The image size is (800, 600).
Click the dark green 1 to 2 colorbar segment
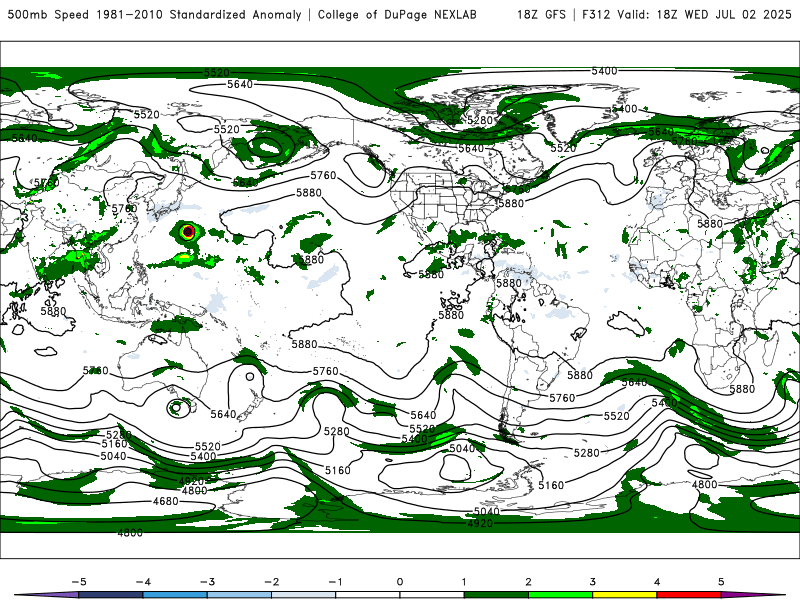point(496,595)
